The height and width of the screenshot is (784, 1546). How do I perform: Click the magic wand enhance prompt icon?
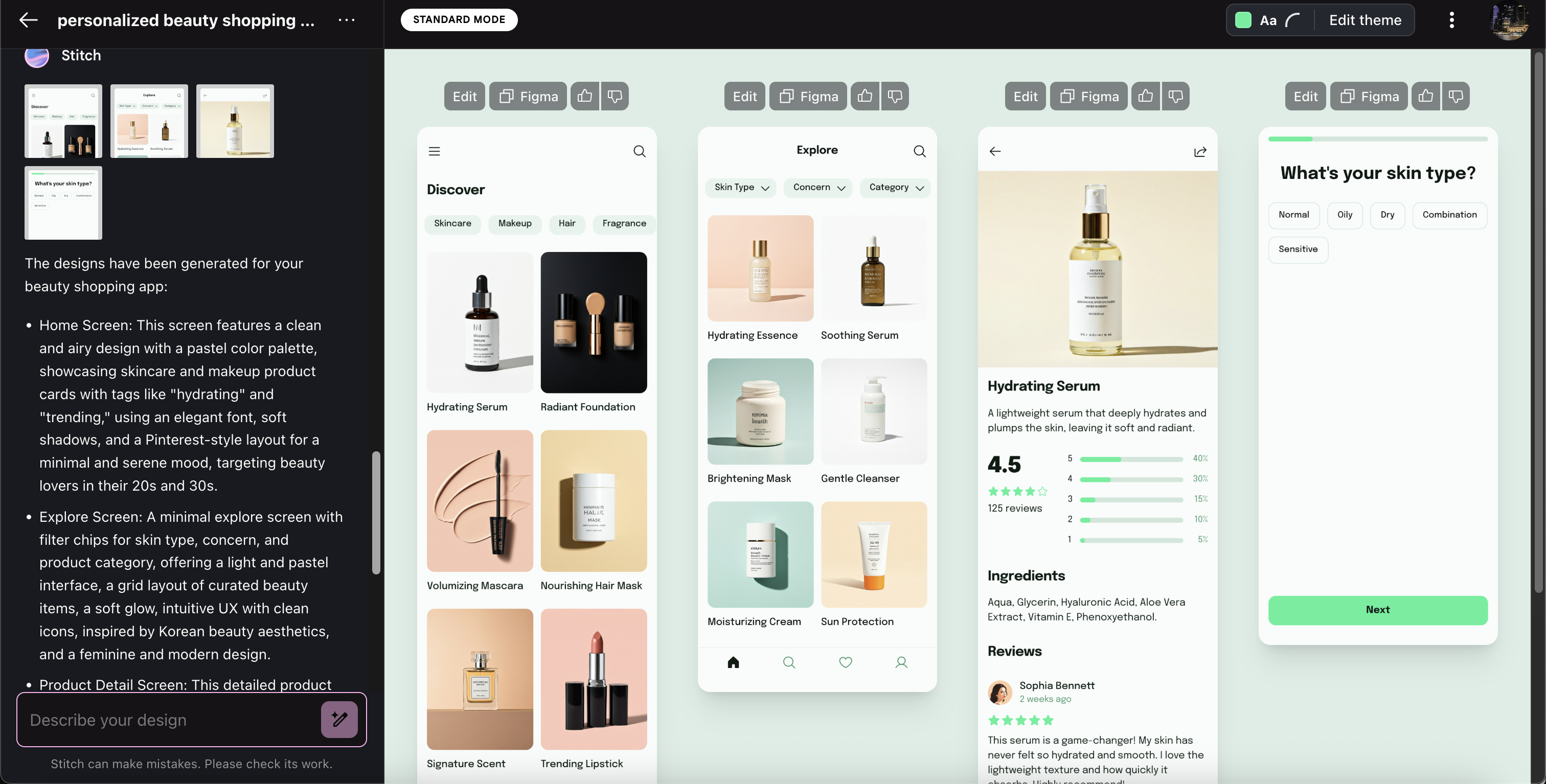tap(339, 719)
